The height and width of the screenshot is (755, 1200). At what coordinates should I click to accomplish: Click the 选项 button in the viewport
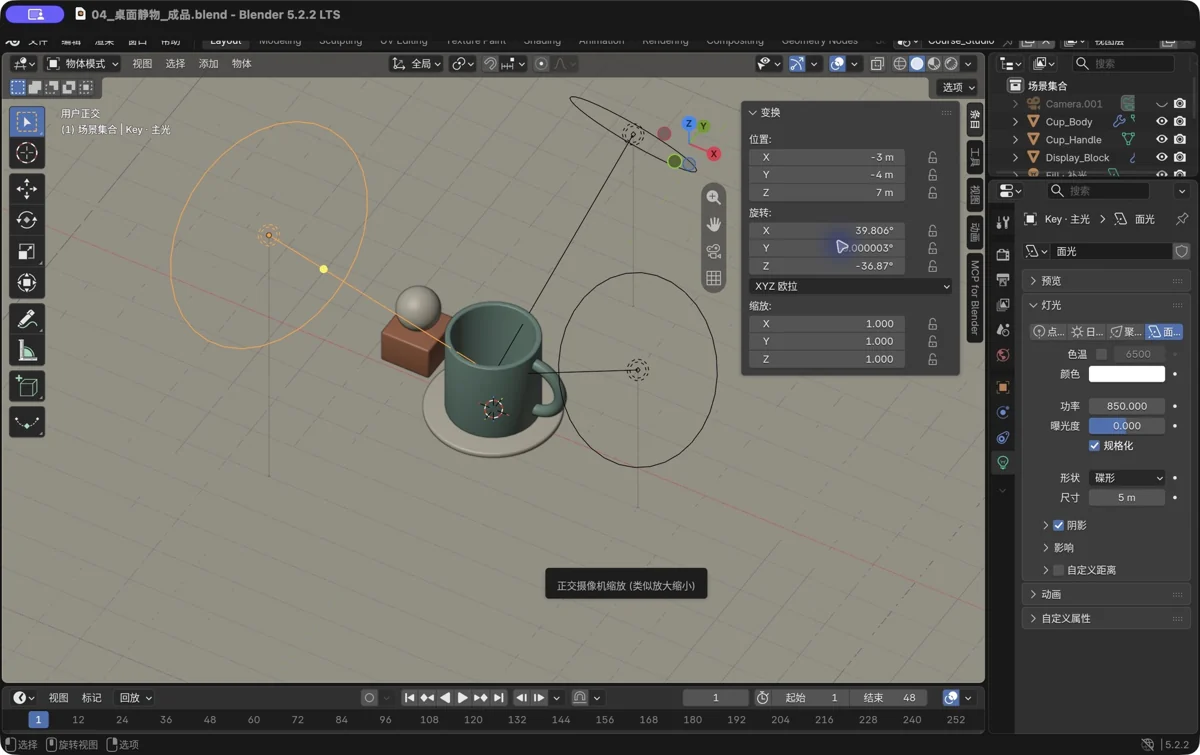tap(957, 87)
